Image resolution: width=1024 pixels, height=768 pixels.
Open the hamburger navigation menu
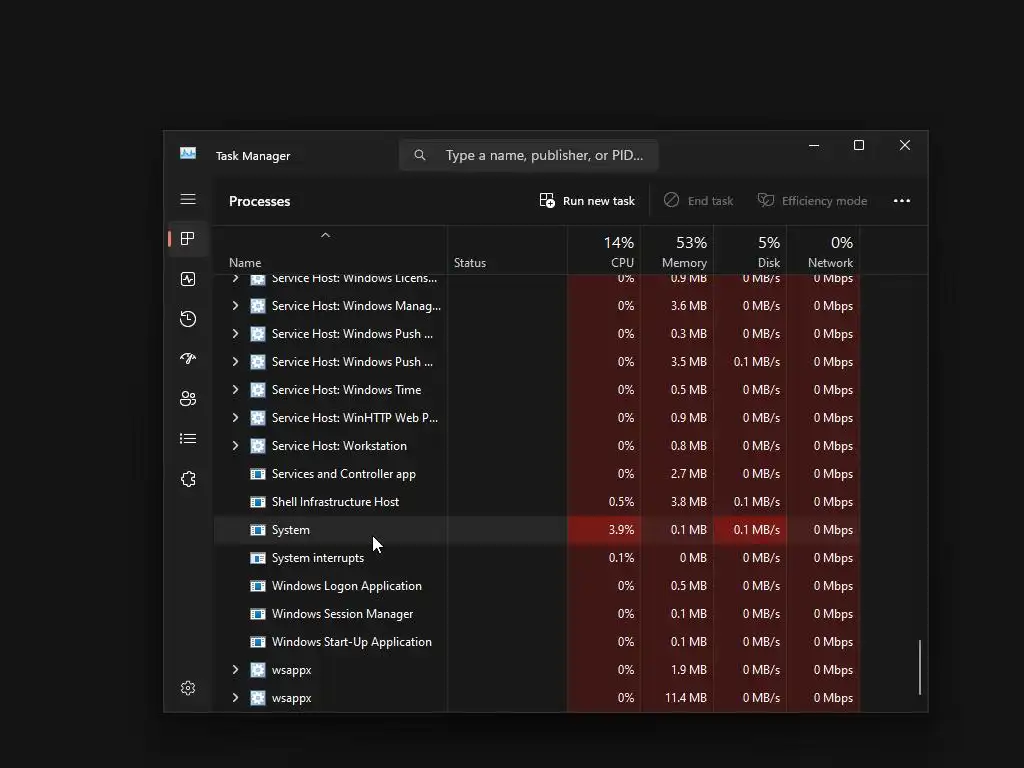(188, 199)
